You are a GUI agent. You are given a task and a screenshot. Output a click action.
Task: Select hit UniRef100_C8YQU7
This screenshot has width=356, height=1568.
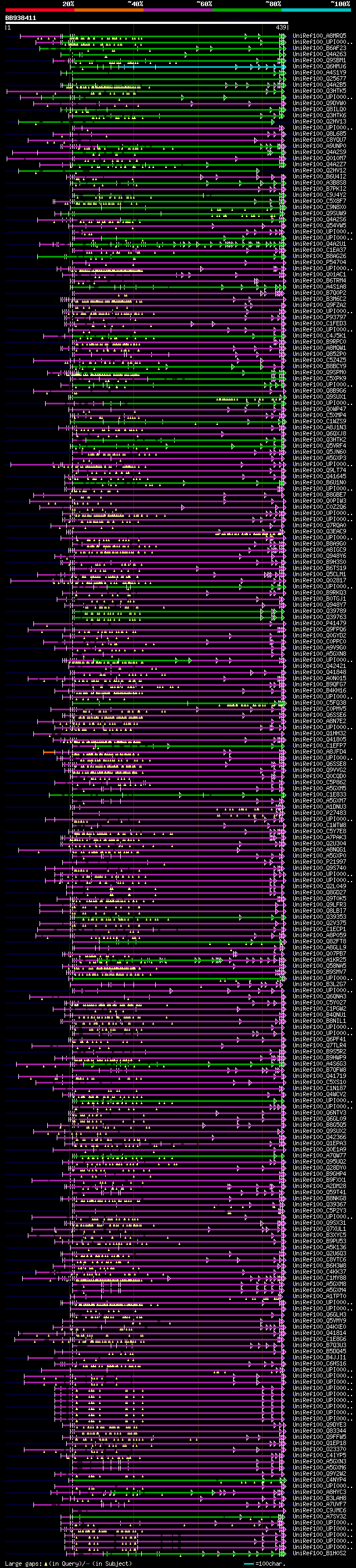click(x=319, y=140)
